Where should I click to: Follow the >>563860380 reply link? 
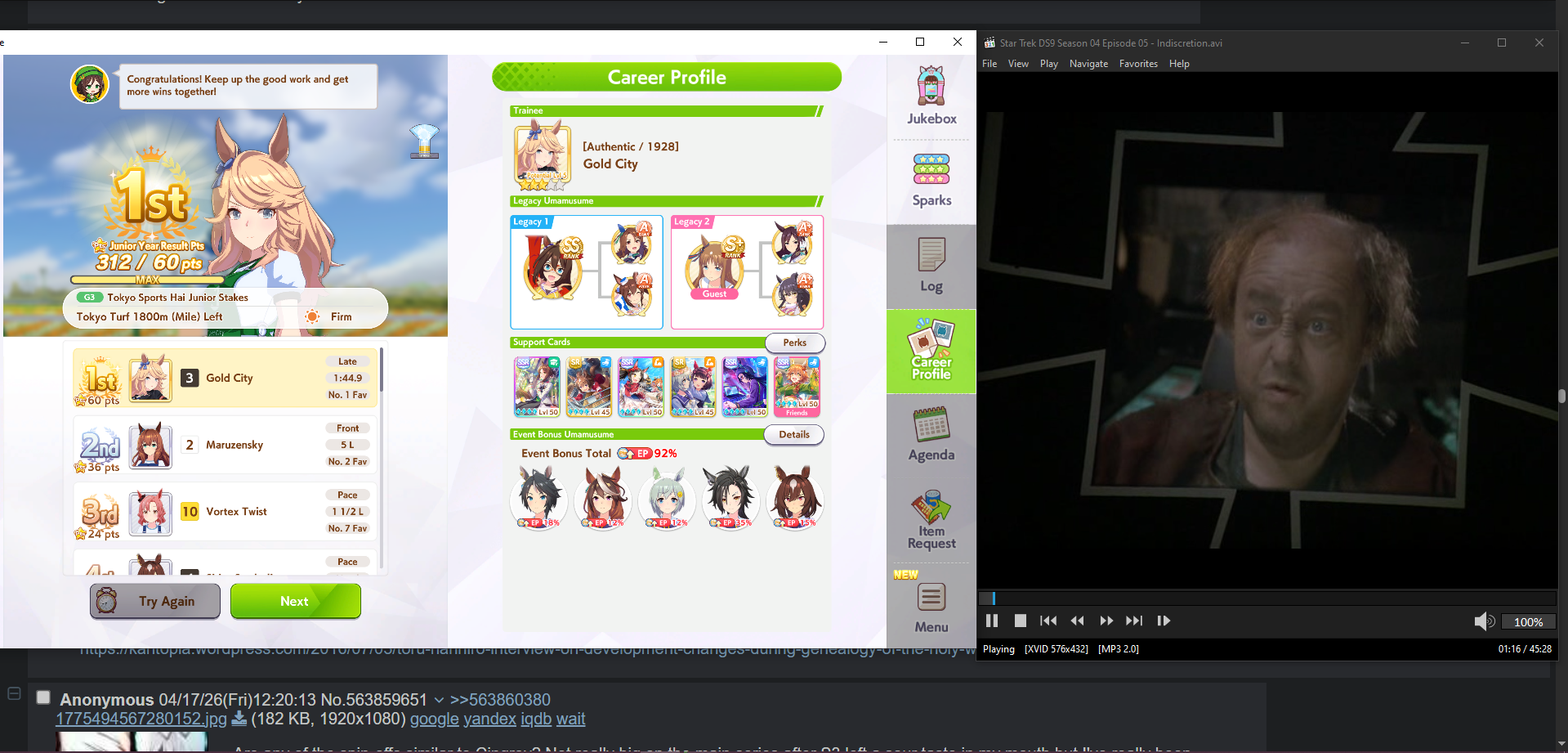(x=500, y=700)
